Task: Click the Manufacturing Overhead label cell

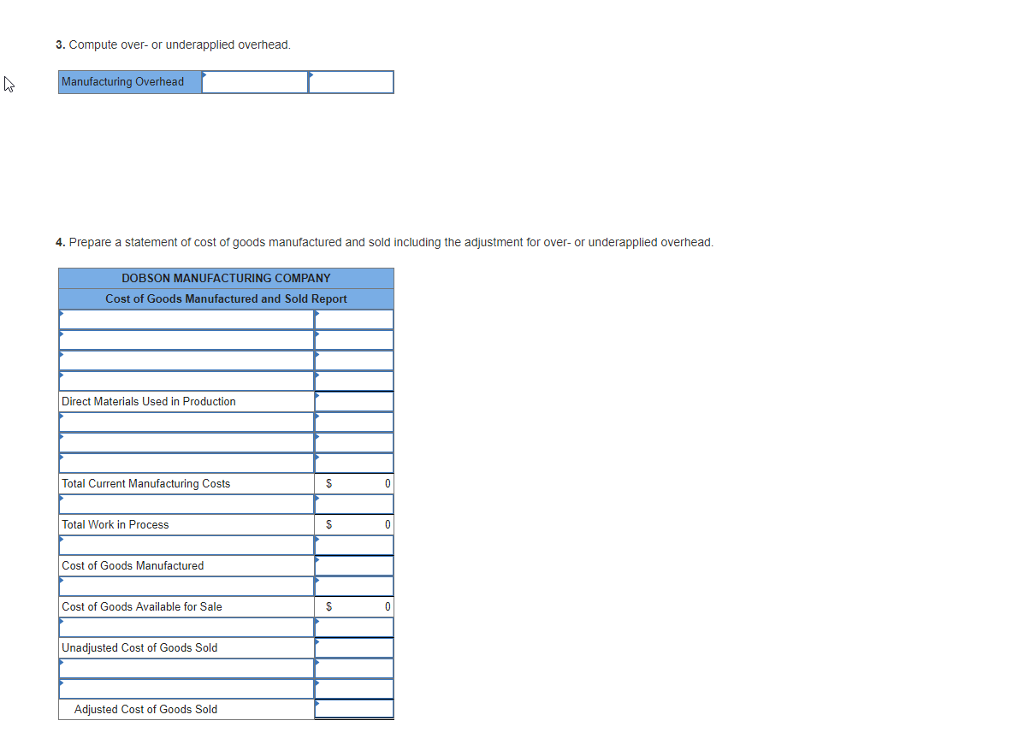Action: [130, 82]
